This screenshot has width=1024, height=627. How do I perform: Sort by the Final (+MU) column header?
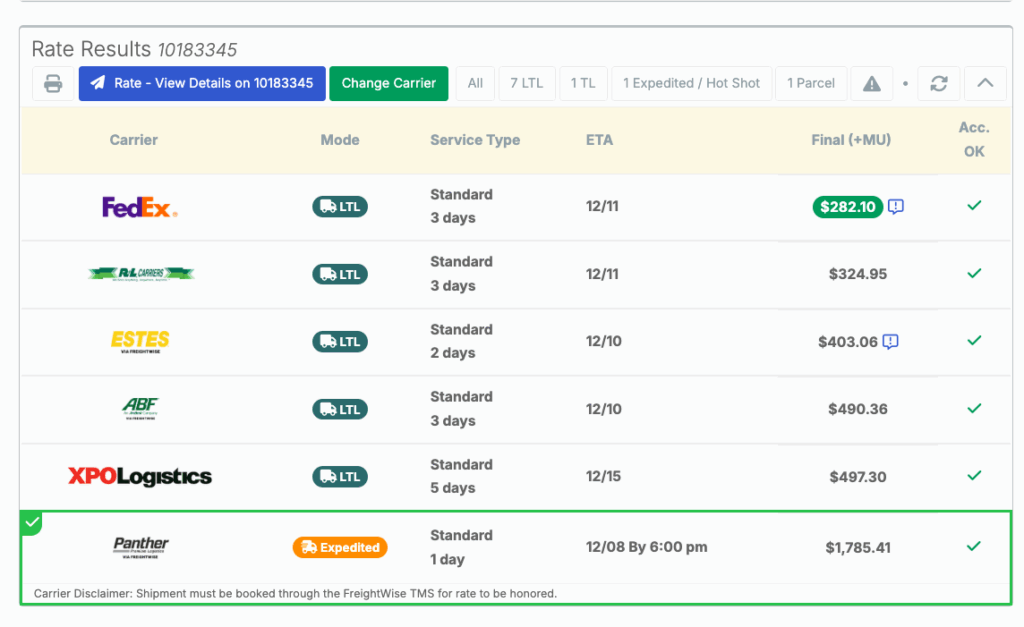(x=850, y=140)
